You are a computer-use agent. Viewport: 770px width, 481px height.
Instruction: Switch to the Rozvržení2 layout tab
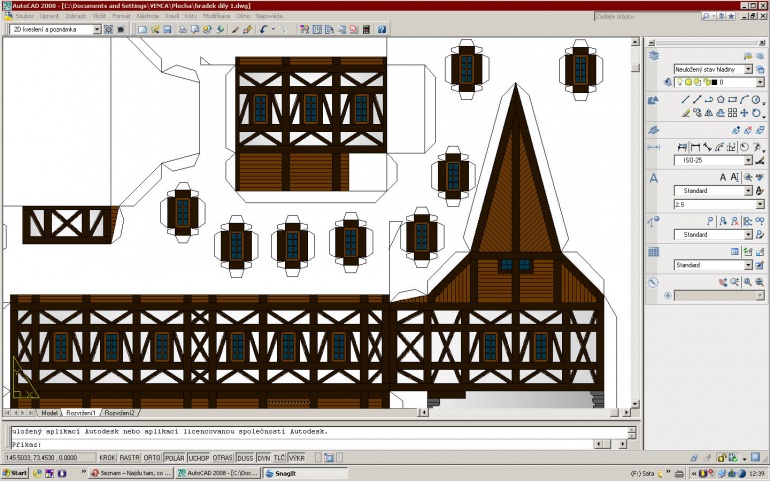tap(119, 413)
